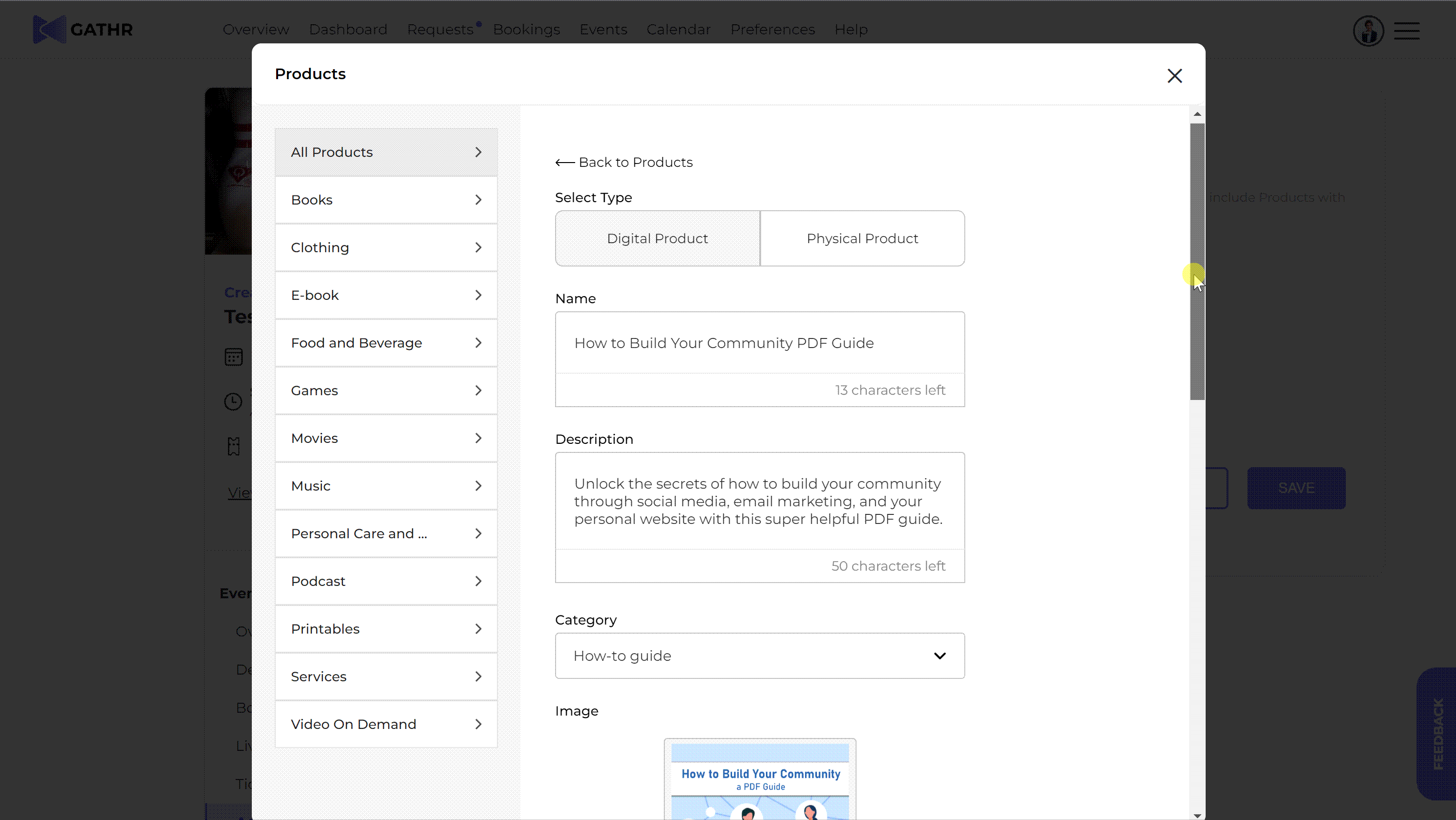1456x820 pixels.
Task: Open Bookings in top navigation
Action: click(x=526, y=30)
